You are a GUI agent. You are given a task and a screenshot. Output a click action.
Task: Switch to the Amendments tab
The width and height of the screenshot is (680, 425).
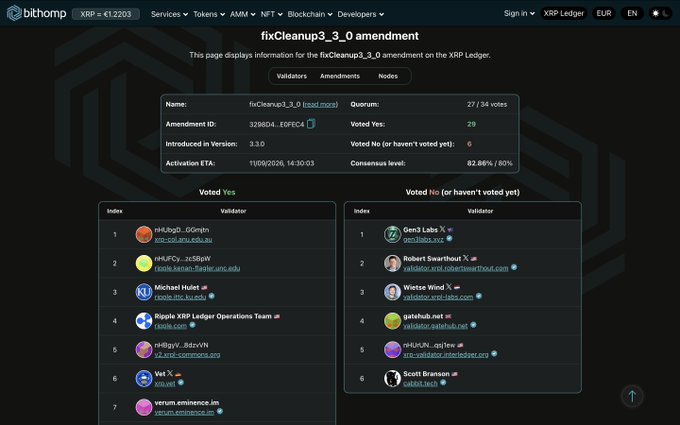point(340,76)
